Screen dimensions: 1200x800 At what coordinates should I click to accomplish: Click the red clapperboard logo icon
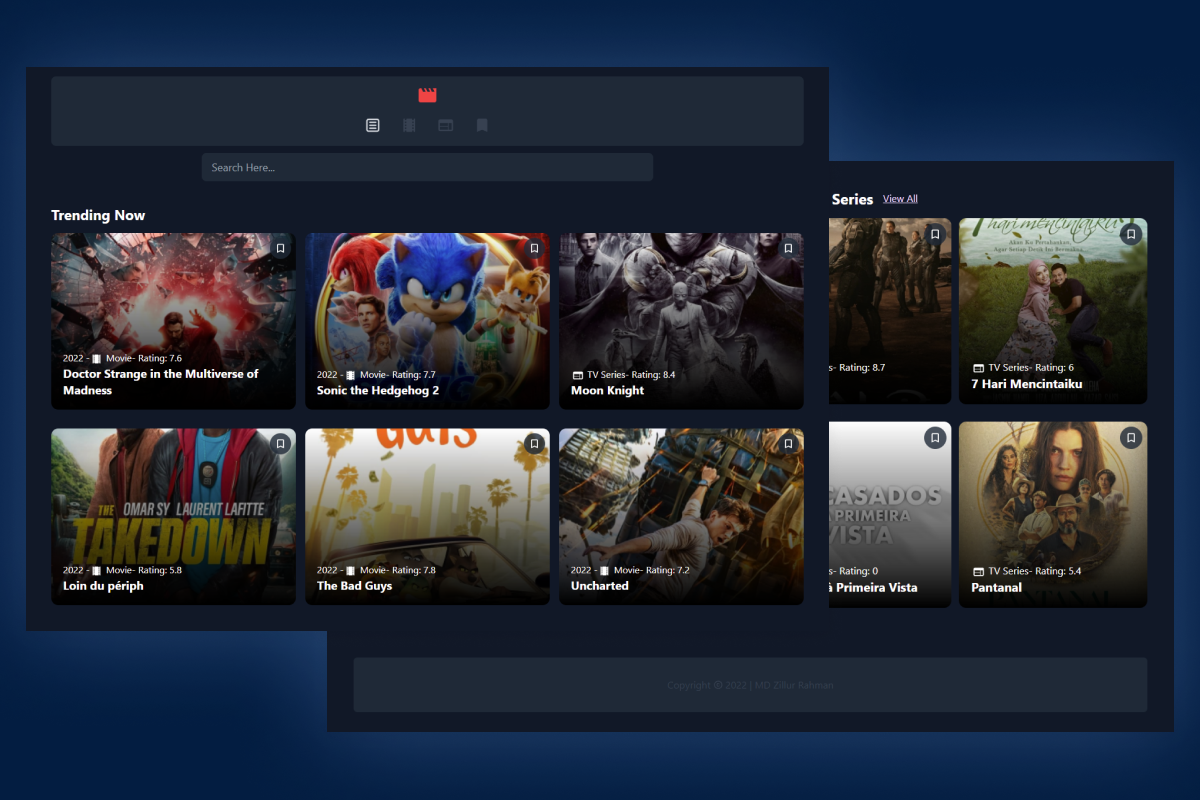[427, 95]
